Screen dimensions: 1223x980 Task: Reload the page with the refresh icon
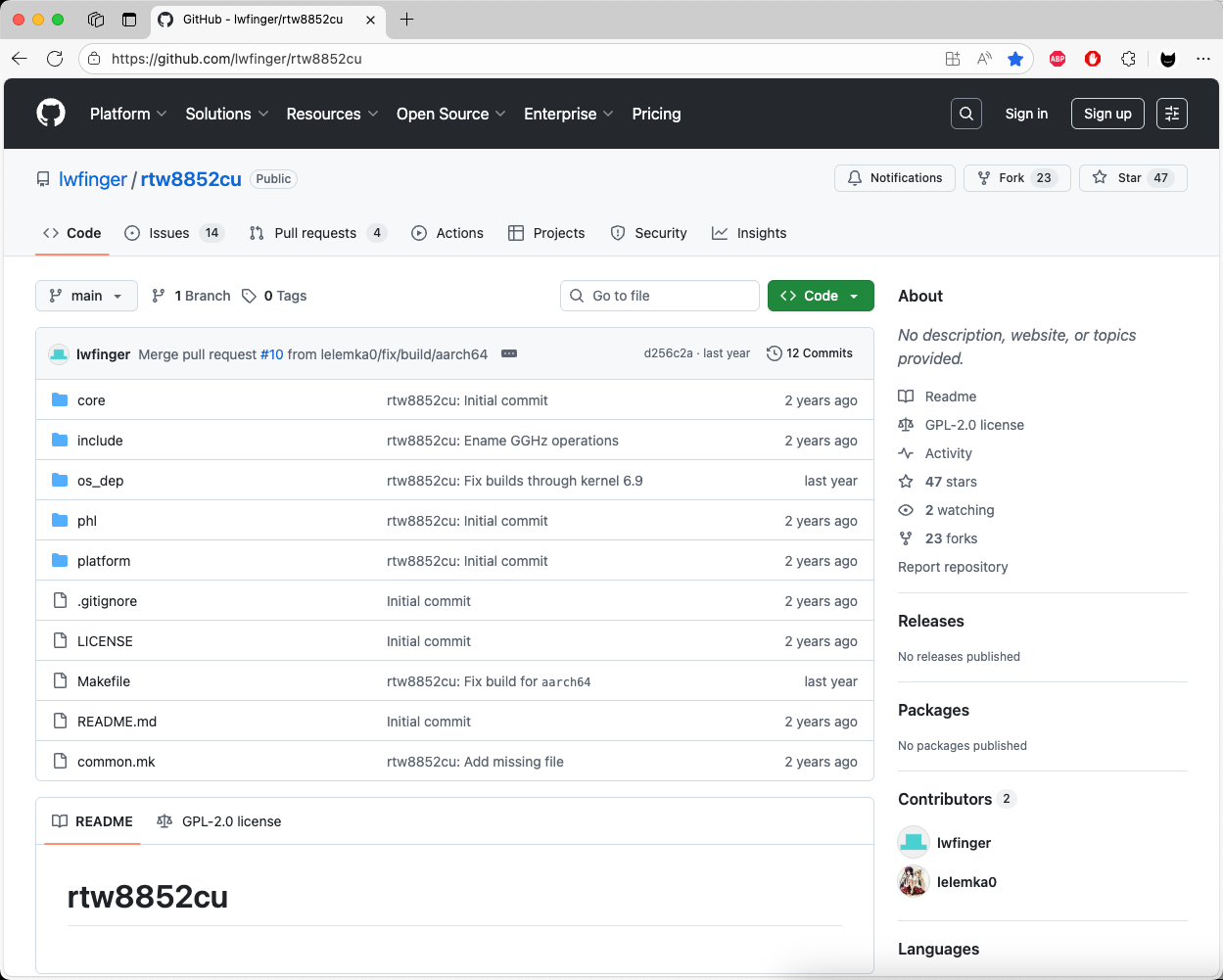tap(55, 59)
